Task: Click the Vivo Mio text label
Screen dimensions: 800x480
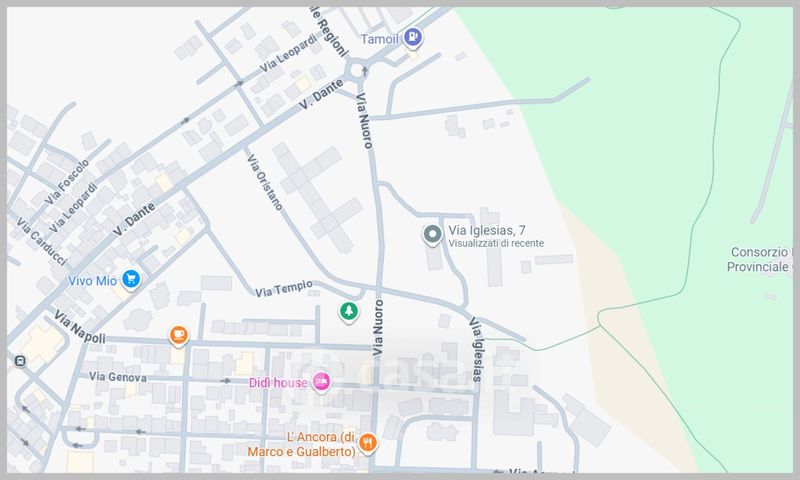Action: [93, 280]
